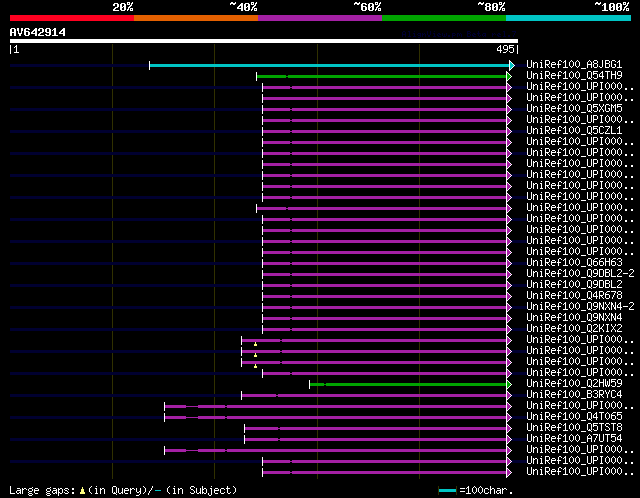Click the cyan arrowhead ending the A8JBG1 bar
640x498 pixels.
512,65
